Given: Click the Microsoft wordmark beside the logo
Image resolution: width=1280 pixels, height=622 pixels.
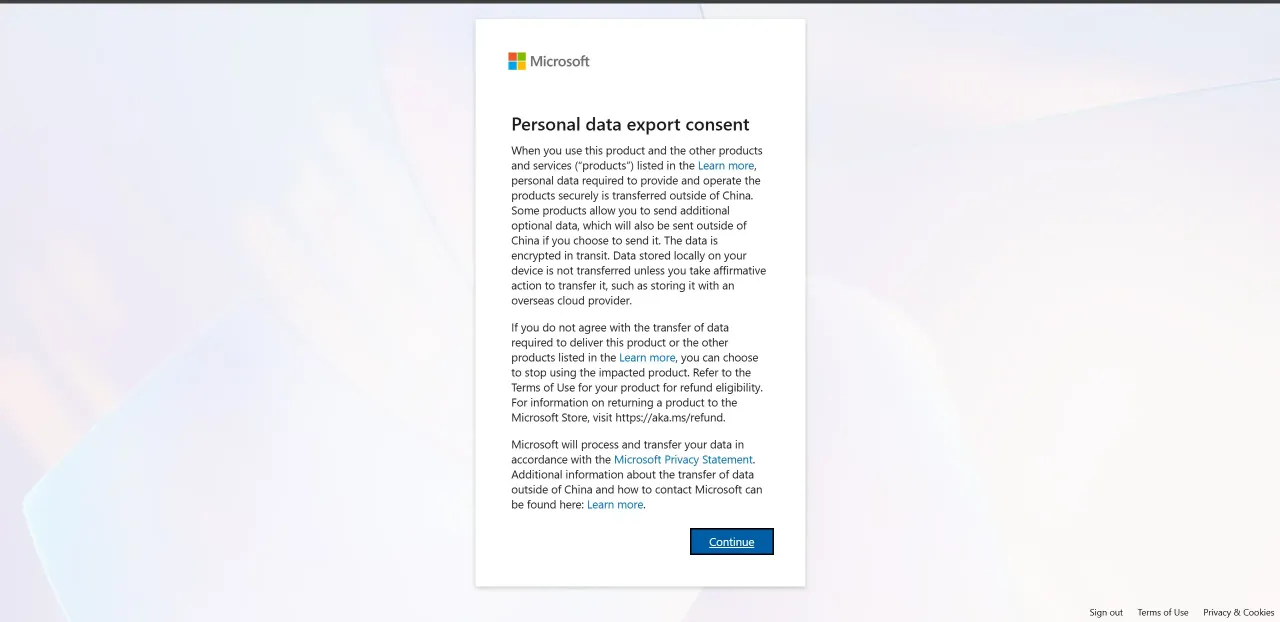Looking at the screenshot, I should (x=560, y=61).
